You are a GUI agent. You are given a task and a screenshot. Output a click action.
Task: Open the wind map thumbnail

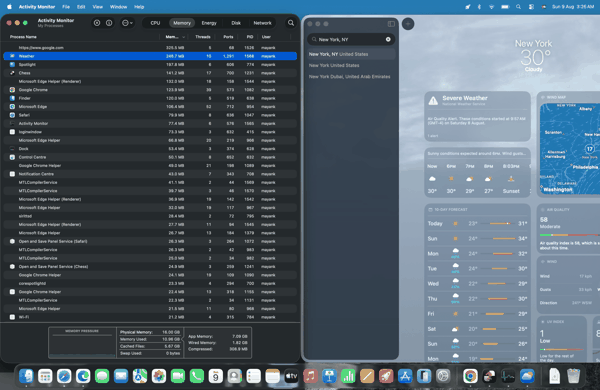(569, 148)
